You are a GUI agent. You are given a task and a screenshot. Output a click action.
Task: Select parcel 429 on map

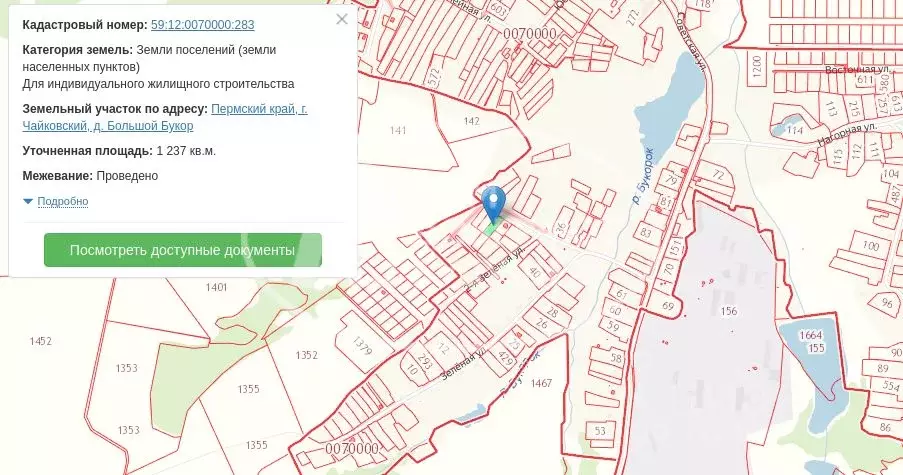tap(506, 358)
